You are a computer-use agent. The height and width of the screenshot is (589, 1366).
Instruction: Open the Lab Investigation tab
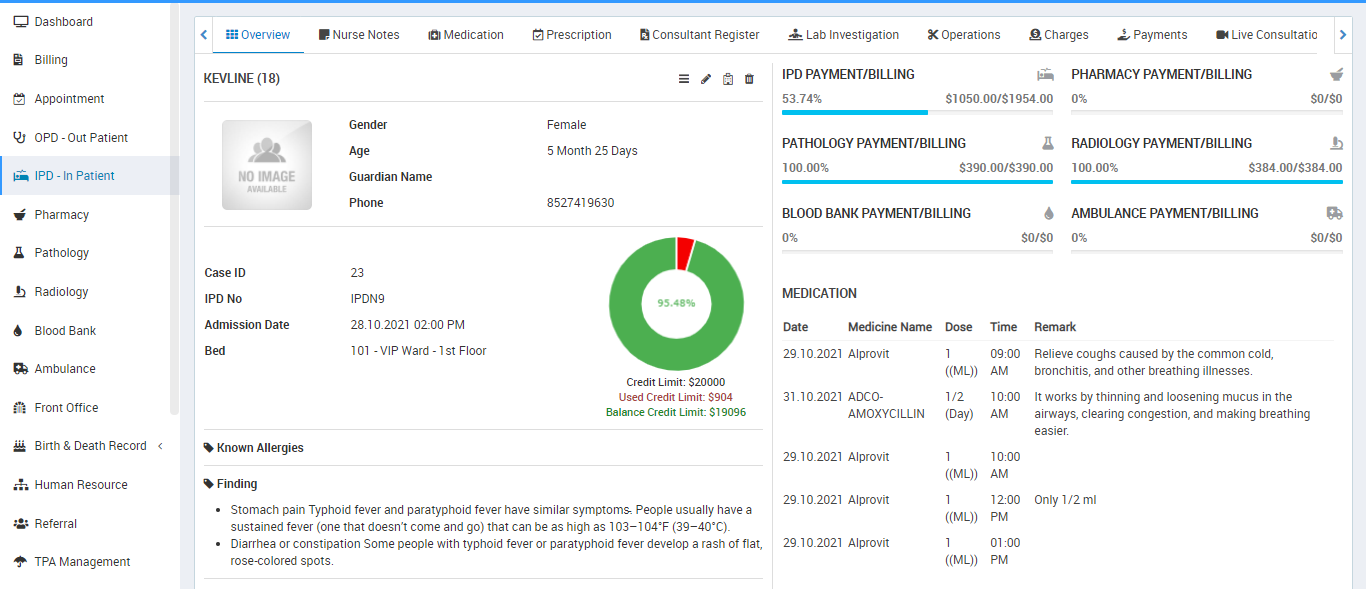pos(843,35)
